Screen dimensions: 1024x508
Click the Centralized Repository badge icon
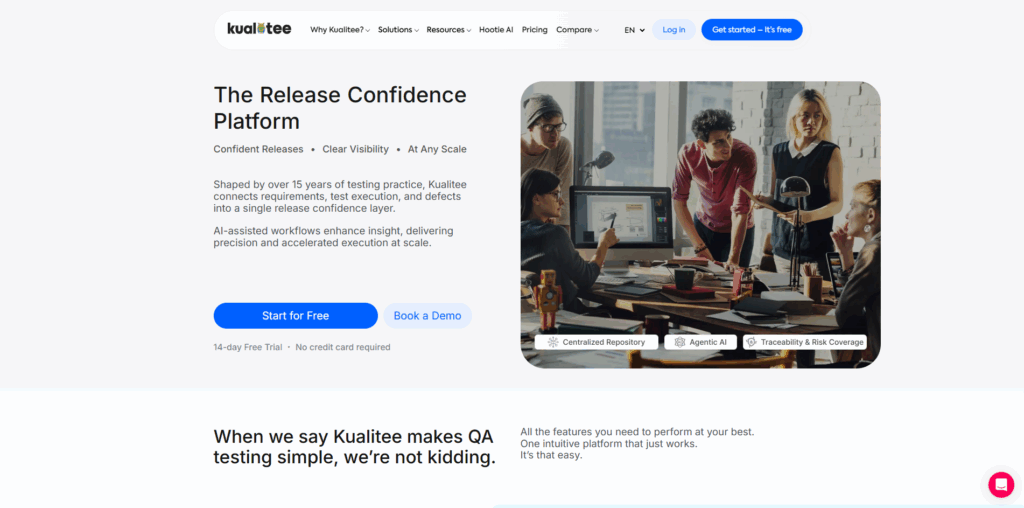(x=552, y=342)
